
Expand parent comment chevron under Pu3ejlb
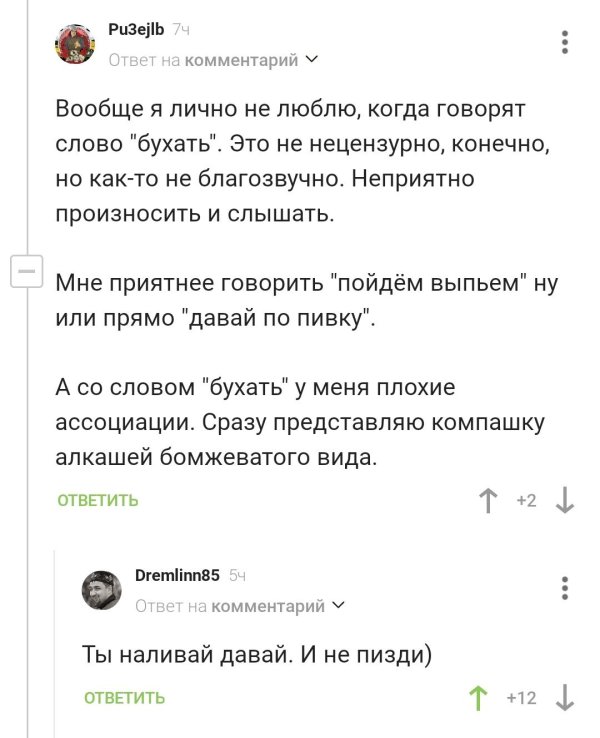click(x=312, y=60)
